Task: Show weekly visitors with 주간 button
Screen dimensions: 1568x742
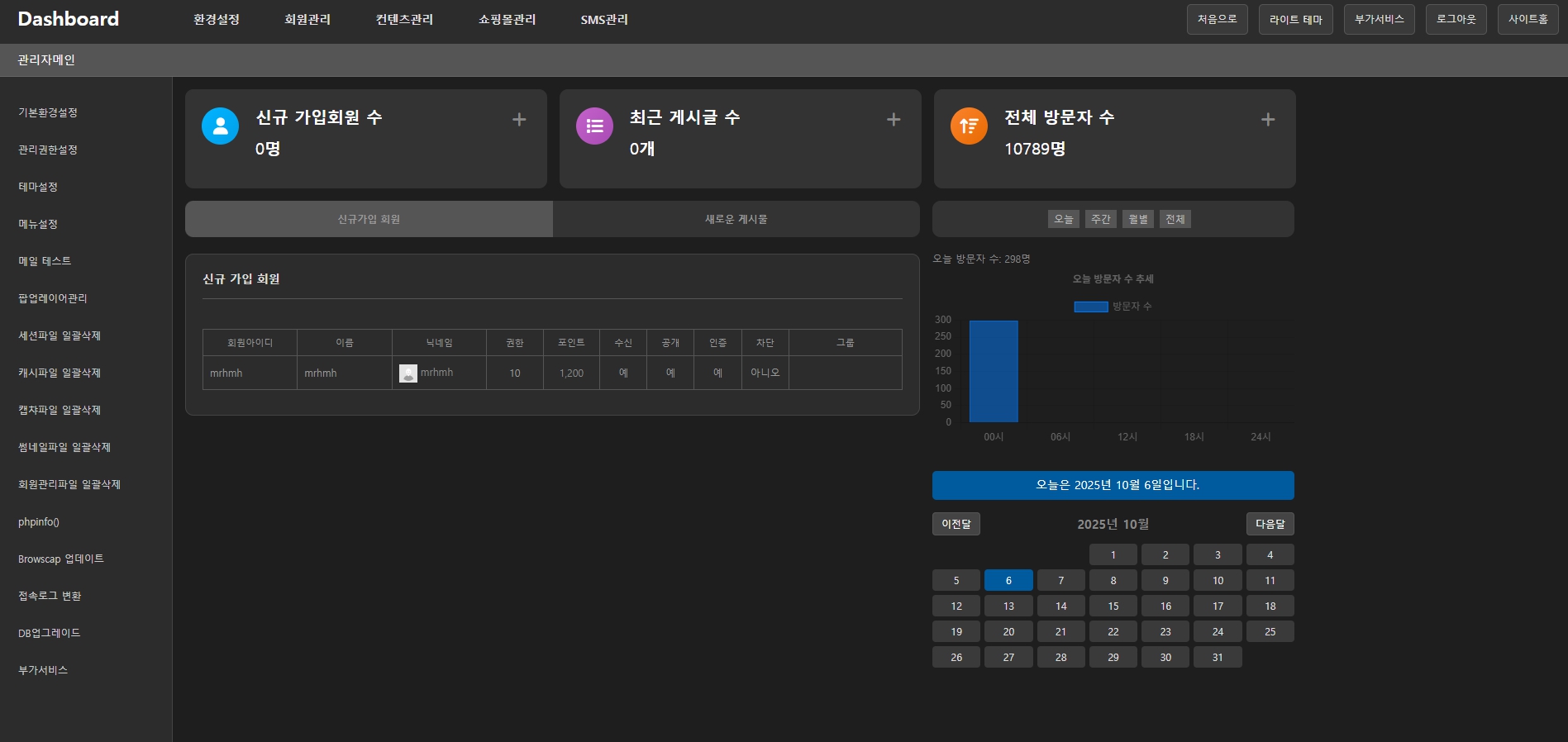Action: point(1100,219)
